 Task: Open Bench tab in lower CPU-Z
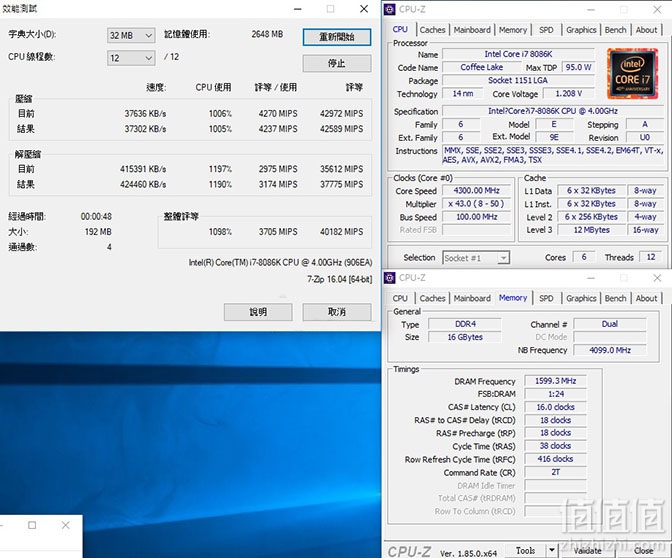click(615, 298)
